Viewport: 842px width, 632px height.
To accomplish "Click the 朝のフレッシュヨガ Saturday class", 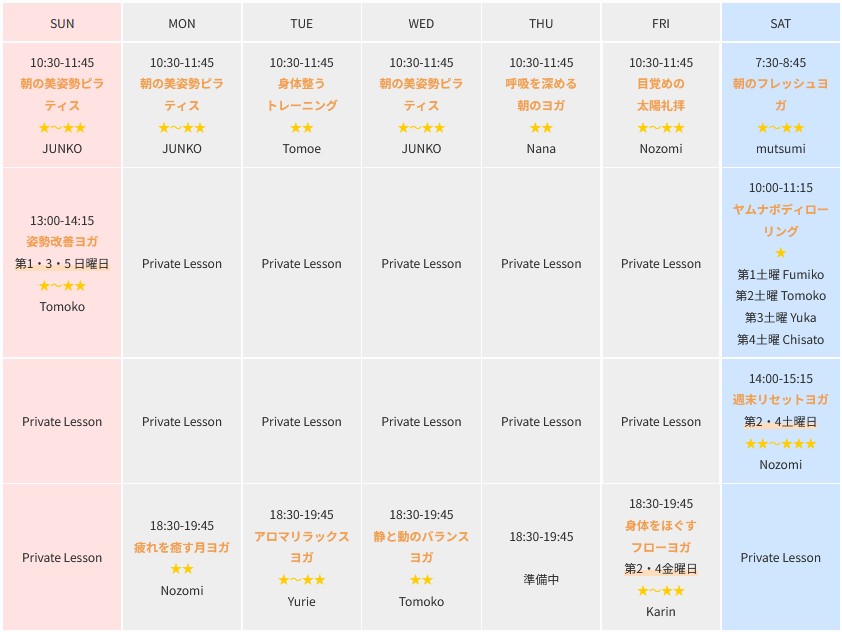I will [x=780, y=95].
